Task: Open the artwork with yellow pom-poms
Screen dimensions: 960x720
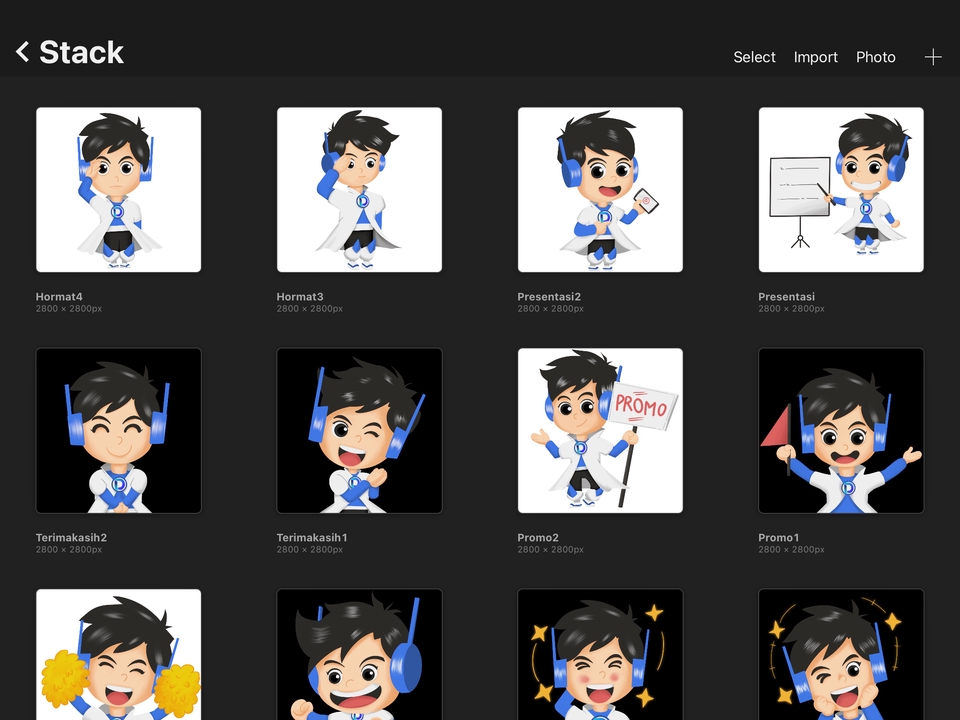Action: (x=119, y=654)
